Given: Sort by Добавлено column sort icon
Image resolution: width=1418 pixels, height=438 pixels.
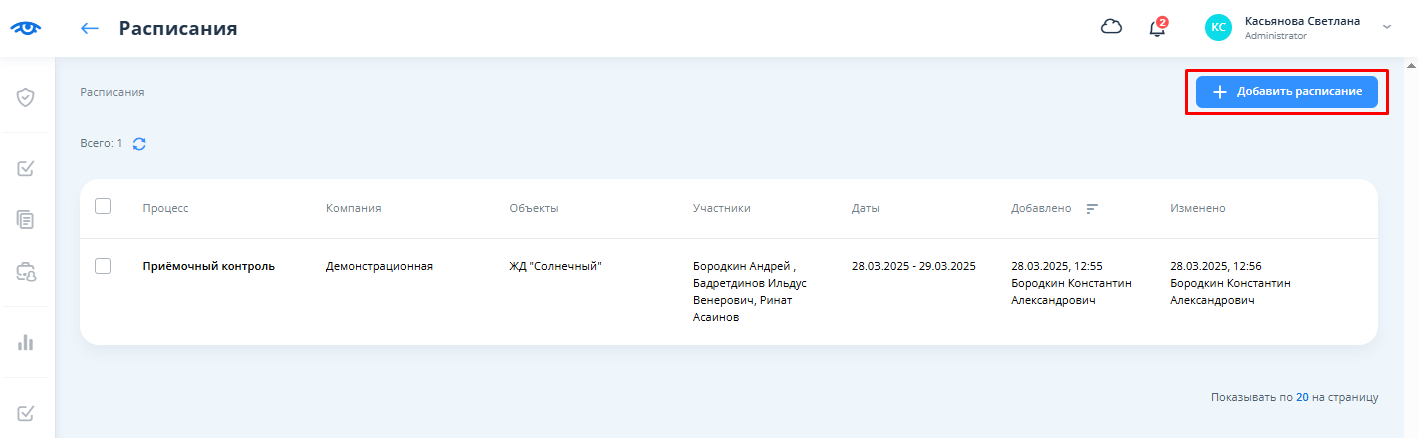Looking at the screenshot, I should (x=1092, y=208).
